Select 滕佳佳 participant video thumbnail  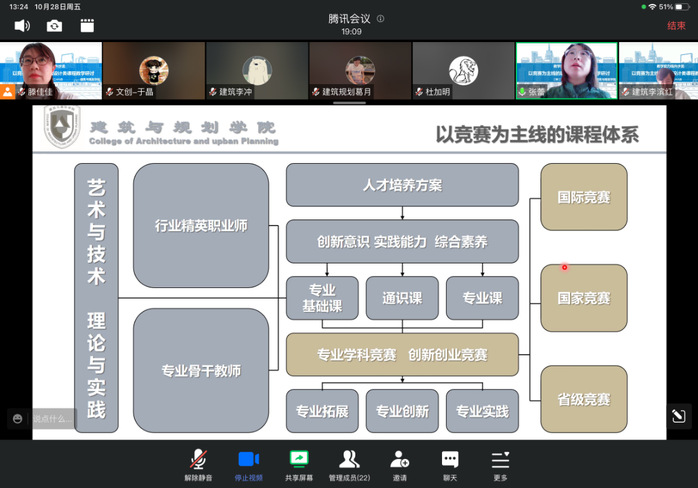pos(50,70)
